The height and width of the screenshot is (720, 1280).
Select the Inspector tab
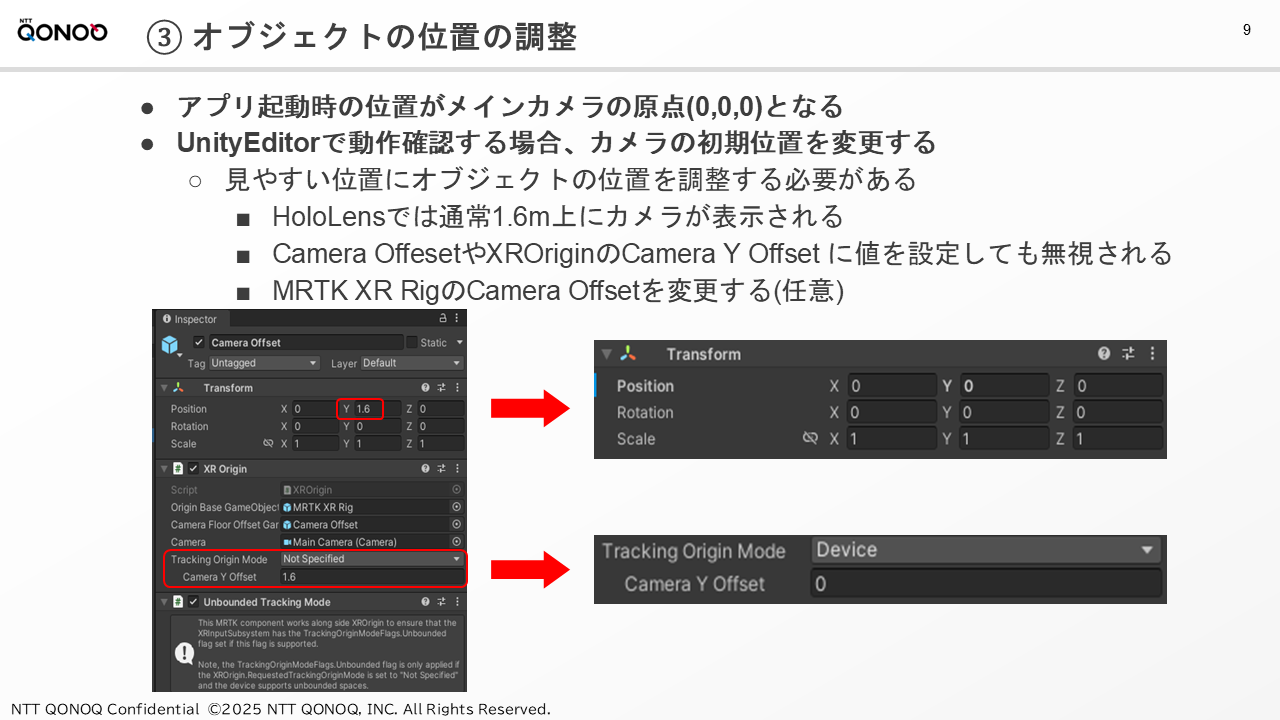coord(190,319)
